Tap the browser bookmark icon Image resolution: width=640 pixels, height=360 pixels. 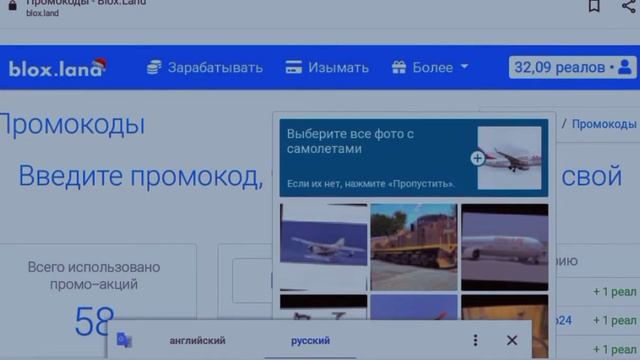pyautogui.click(x=594, y=6)
